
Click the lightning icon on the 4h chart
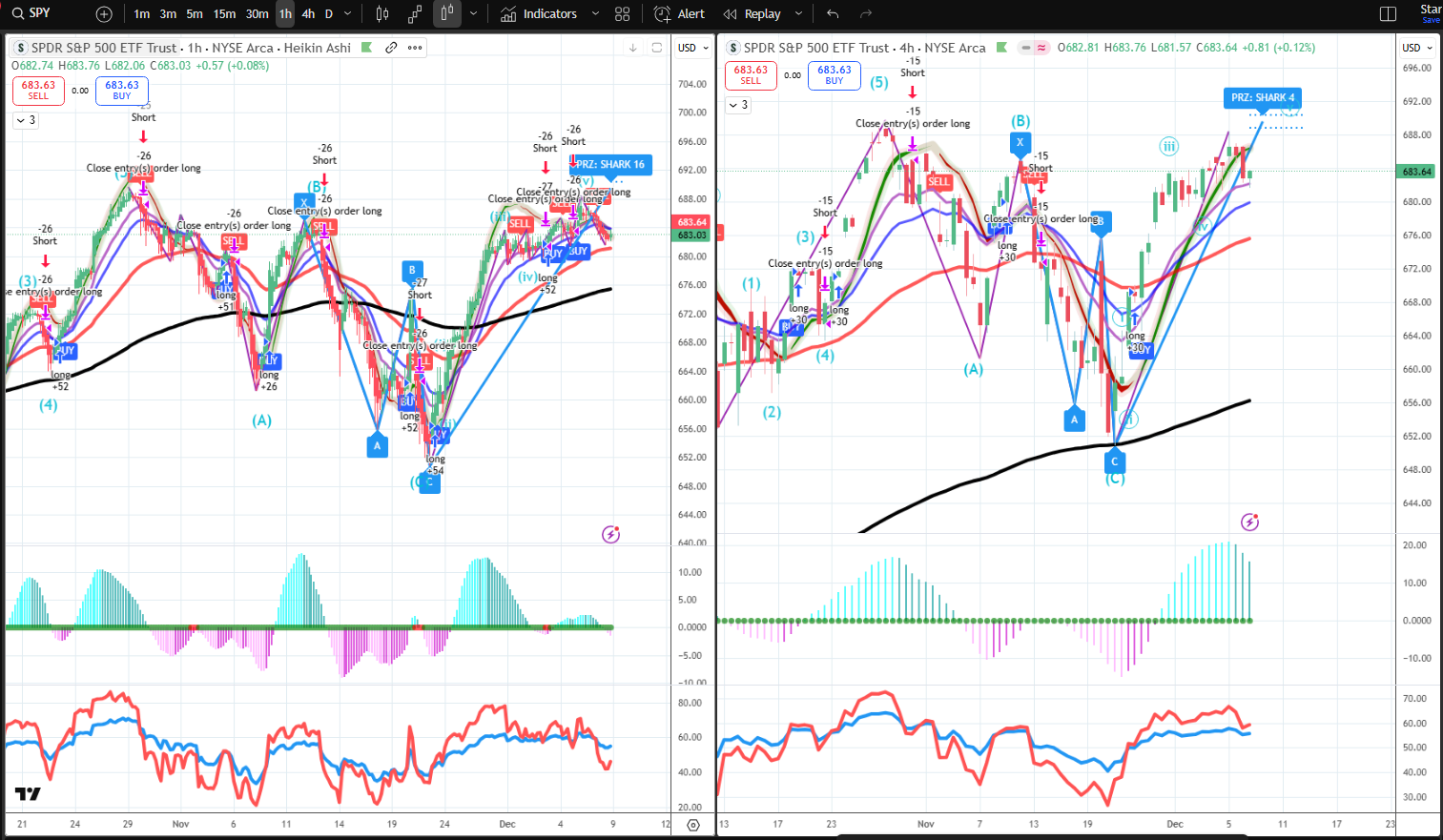coord(1249,522)
